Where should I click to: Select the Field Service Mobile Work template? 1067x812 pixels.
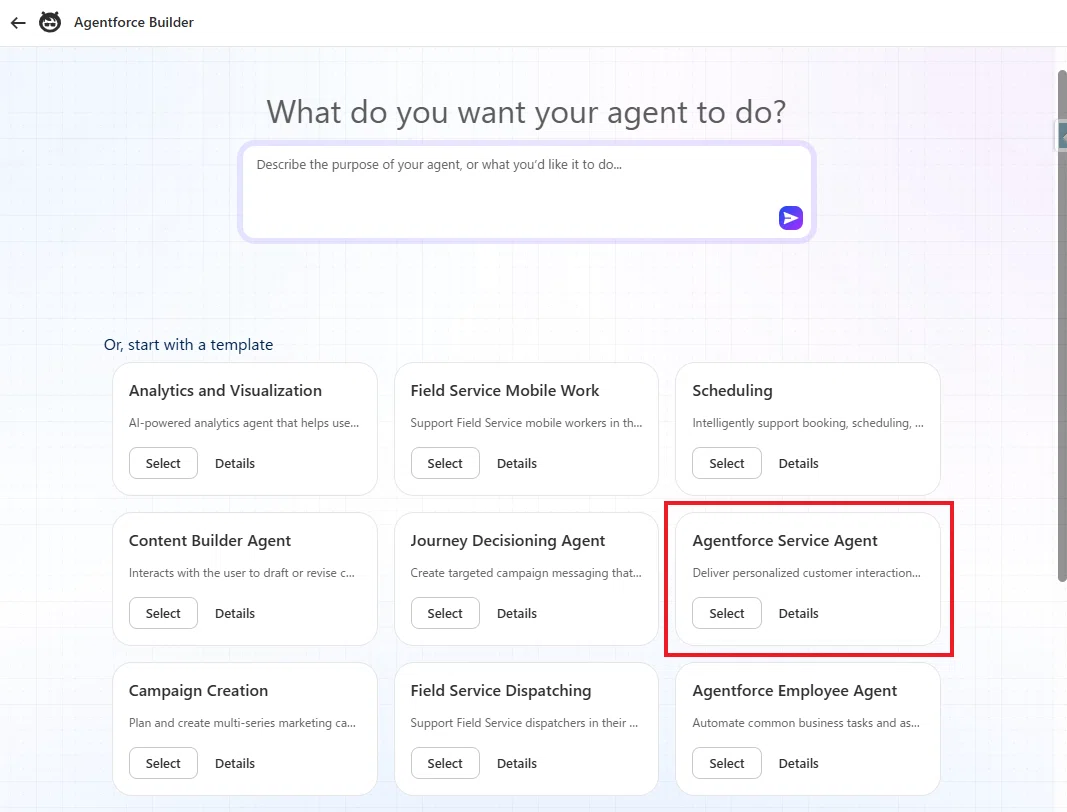[445, 463]
